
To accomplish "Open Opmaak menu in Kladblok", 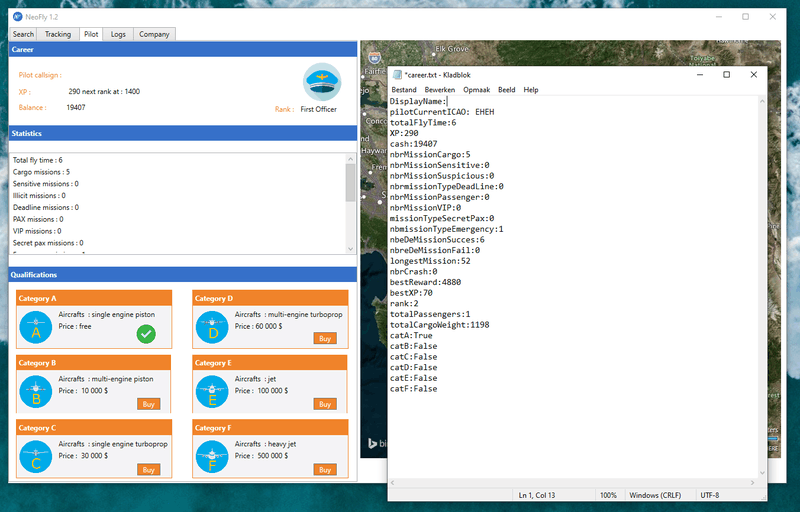I will tap(477, 90).
